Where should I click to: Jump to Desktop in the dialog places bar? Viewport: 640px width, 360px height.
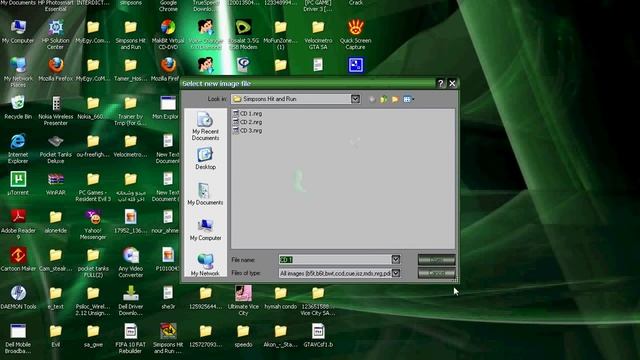click(x=205, y=159)
